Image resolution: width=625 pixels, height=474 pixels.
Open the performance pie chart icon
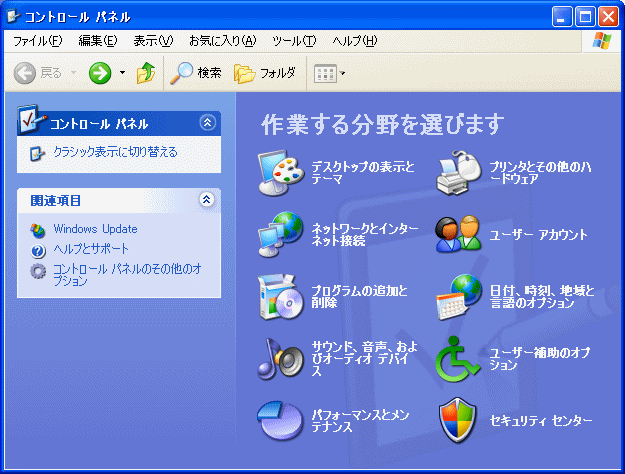280,421
